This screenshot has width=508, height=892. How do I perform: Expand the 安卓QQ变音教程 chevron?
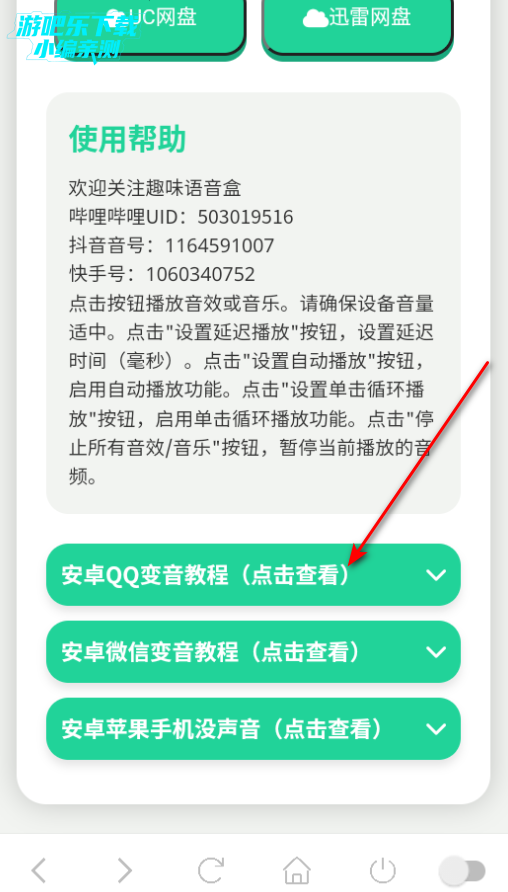[x=436, y=575]
